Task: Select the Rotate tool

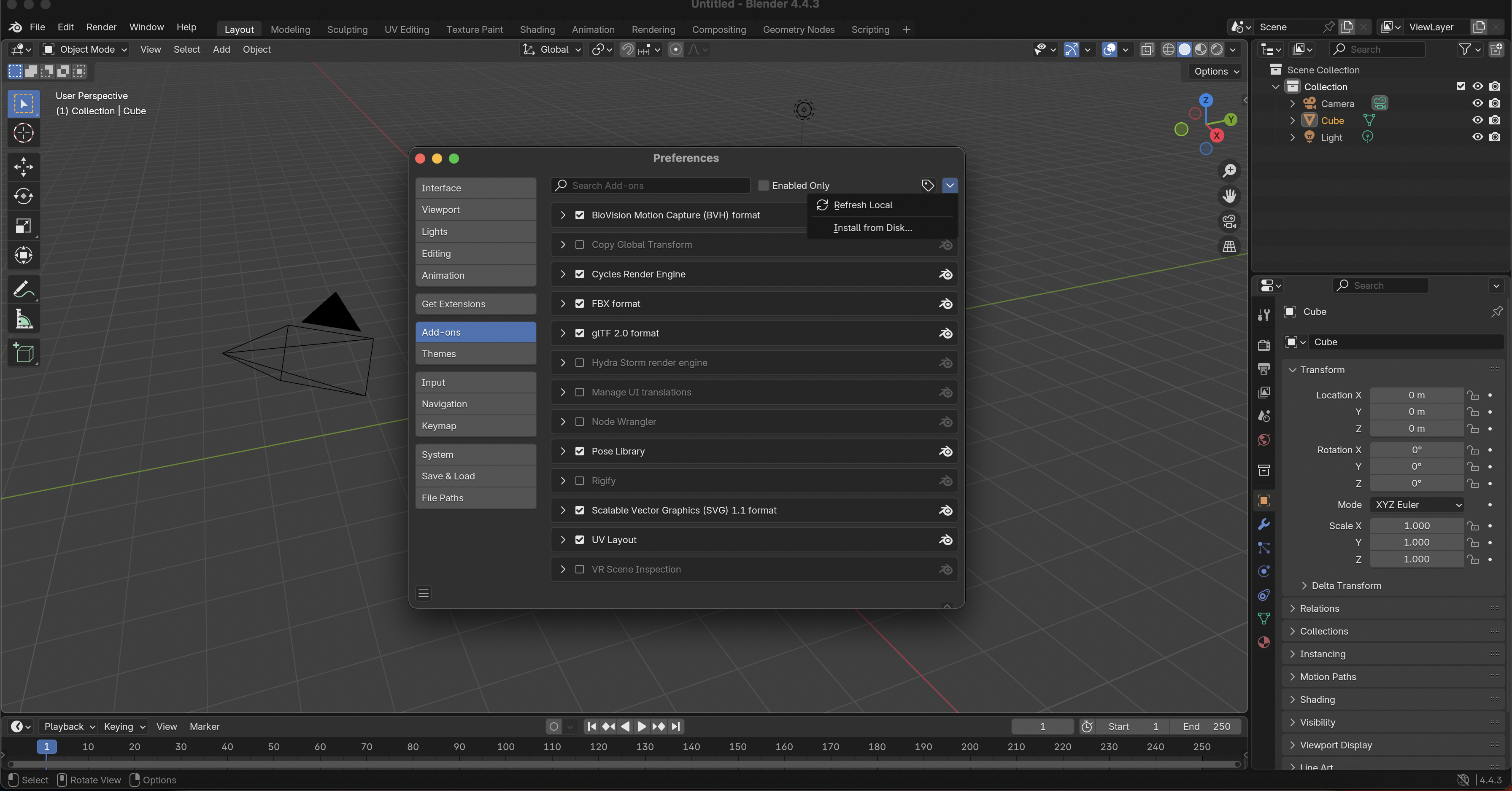Action: [x=24, y=196]
